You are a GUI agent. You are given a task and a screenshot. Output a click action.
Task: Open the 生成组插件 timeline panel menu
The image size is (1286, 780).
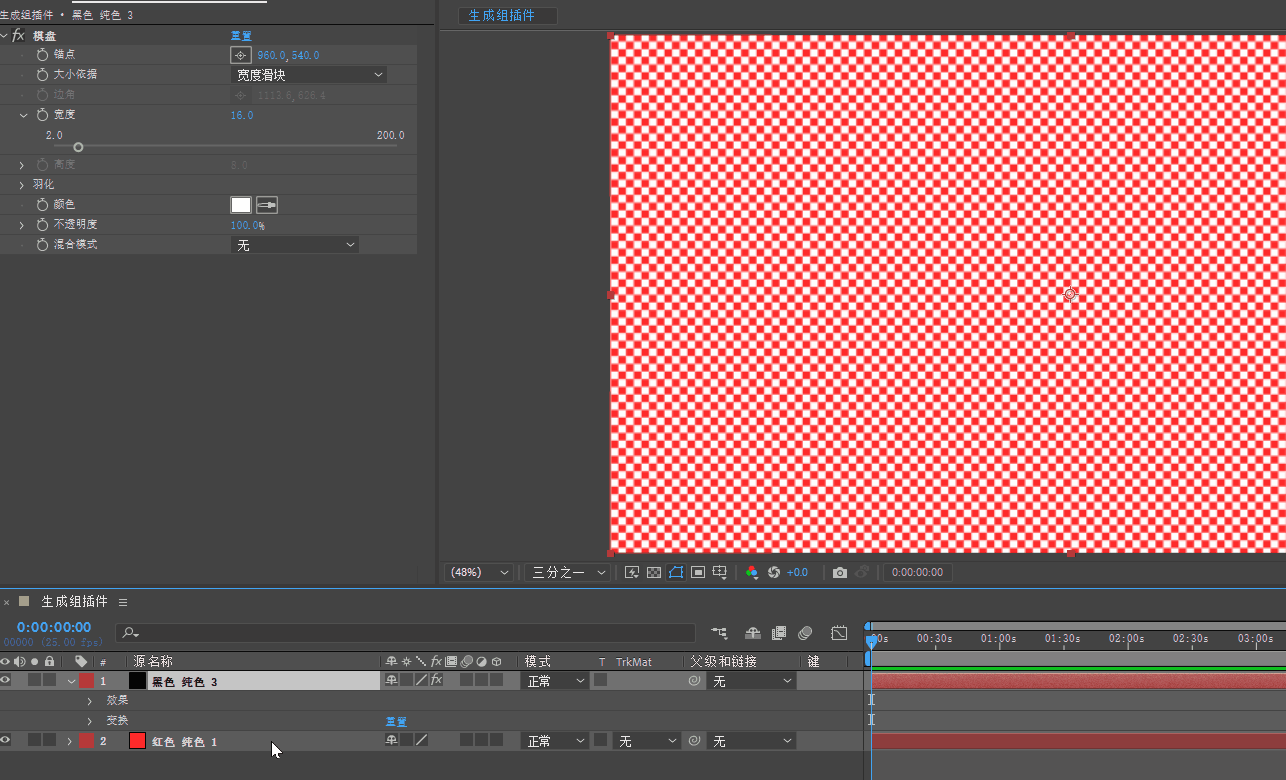pyautogui.click(x=123, y=602)
